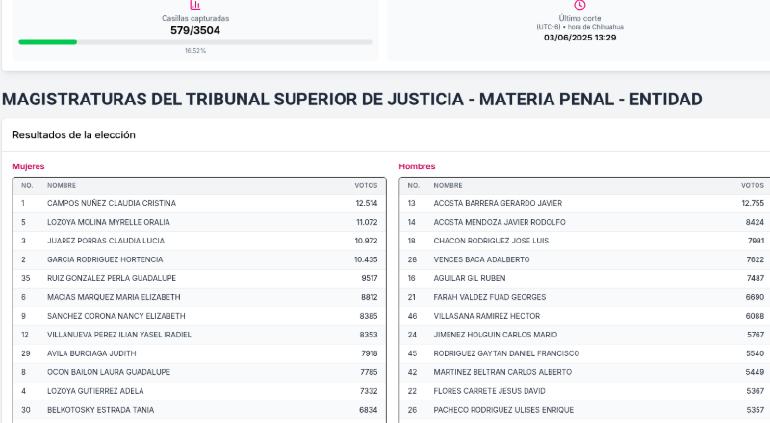The image size is (770, 423).
Task: Click the NO. column header in Mujeres table
Action: [x=27, y=186]
